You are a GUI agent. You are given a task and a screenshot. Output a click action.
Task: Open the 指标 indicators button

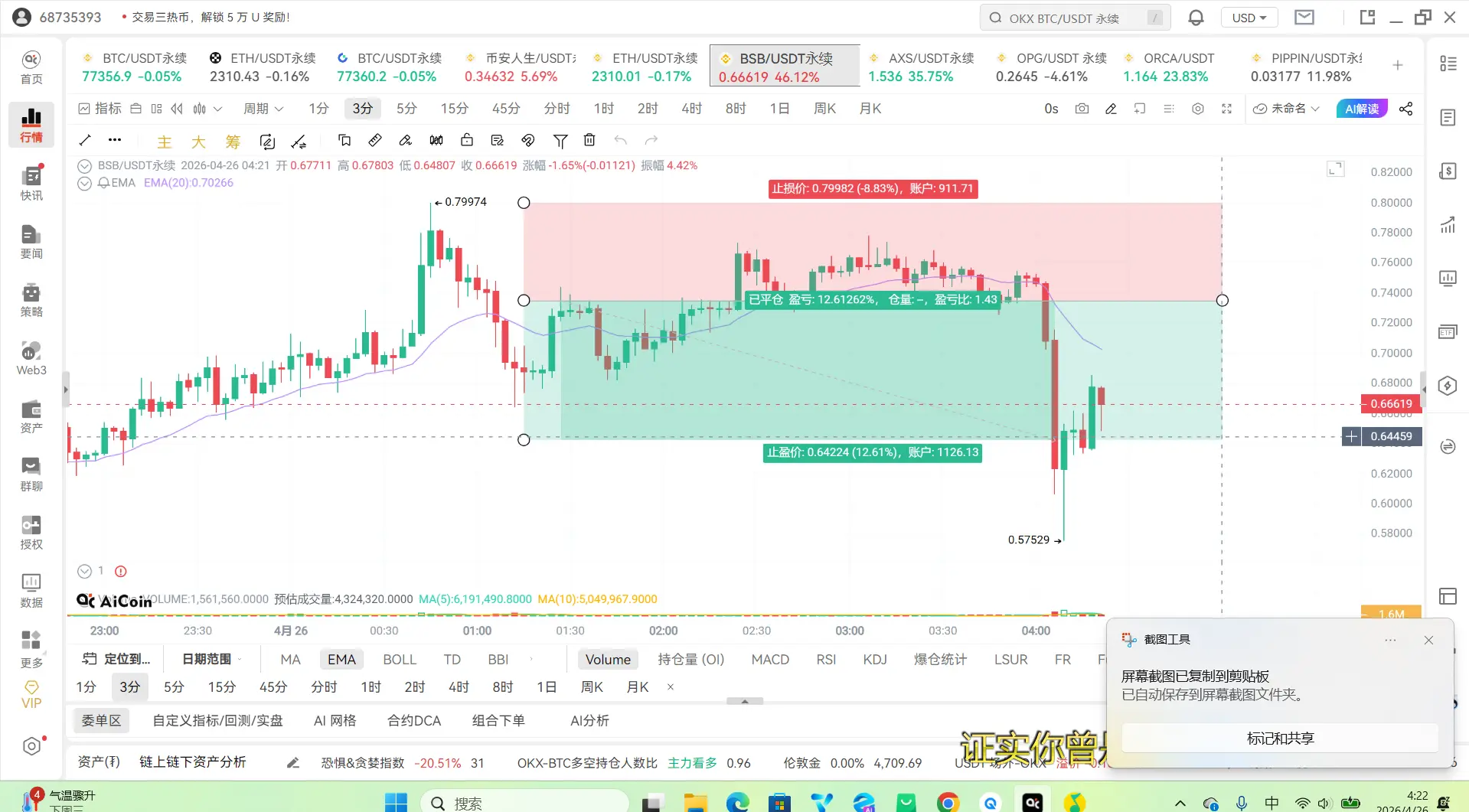[100, 109]
